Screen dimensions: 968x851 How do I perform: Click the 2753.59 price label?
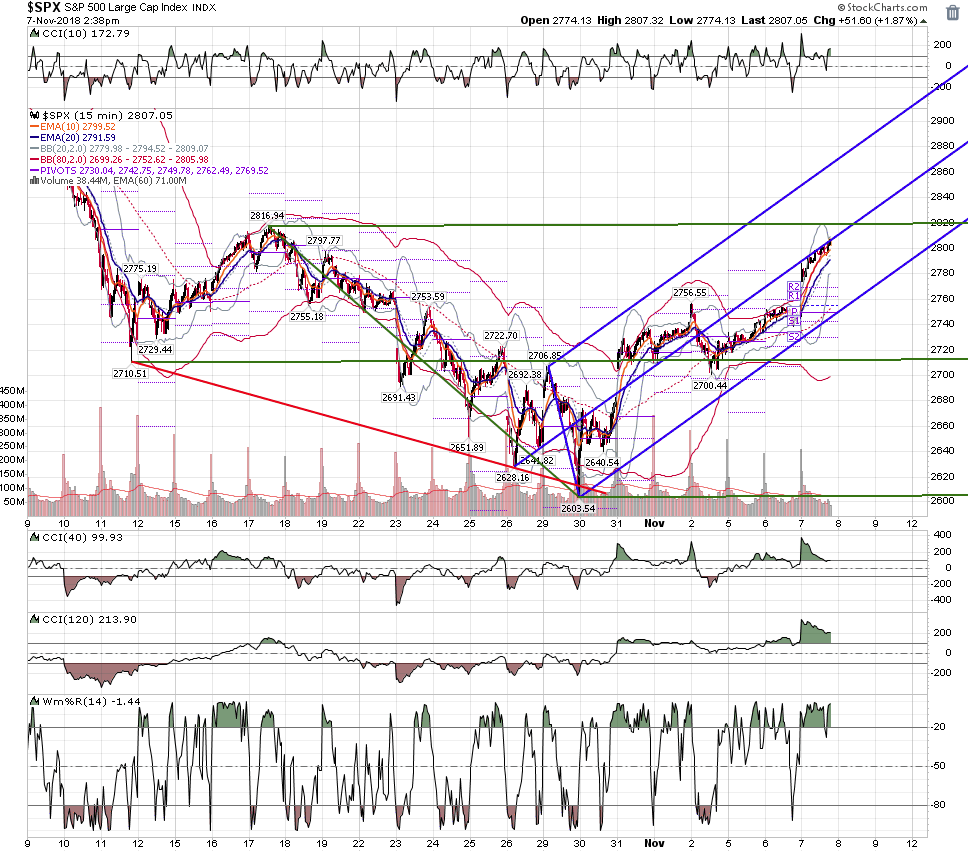pos(428,296)
